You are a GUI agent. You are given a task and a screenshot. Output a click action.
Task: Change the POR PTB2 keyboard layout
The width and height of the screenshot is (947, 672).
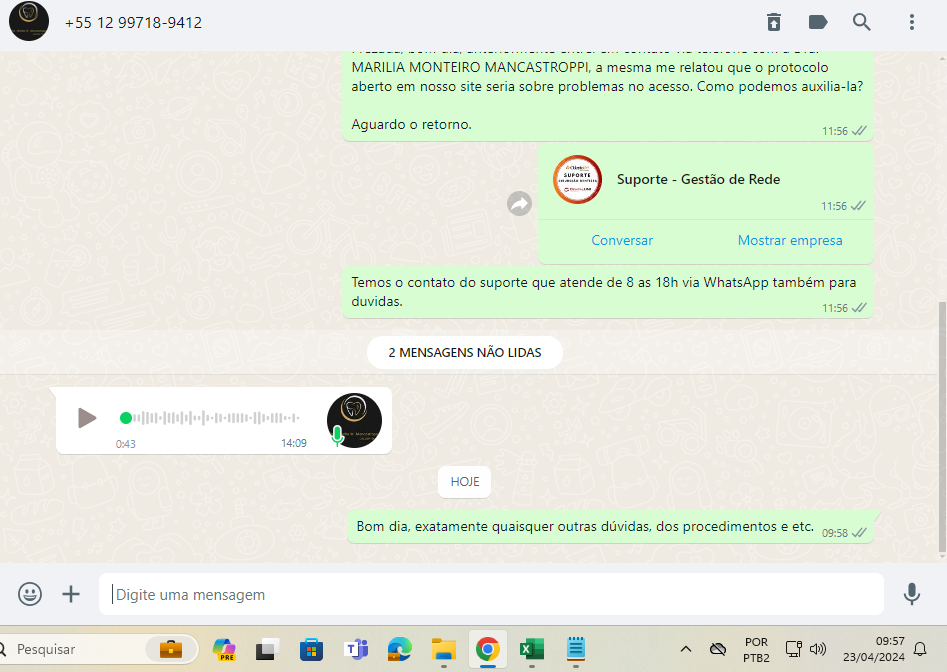756,649
